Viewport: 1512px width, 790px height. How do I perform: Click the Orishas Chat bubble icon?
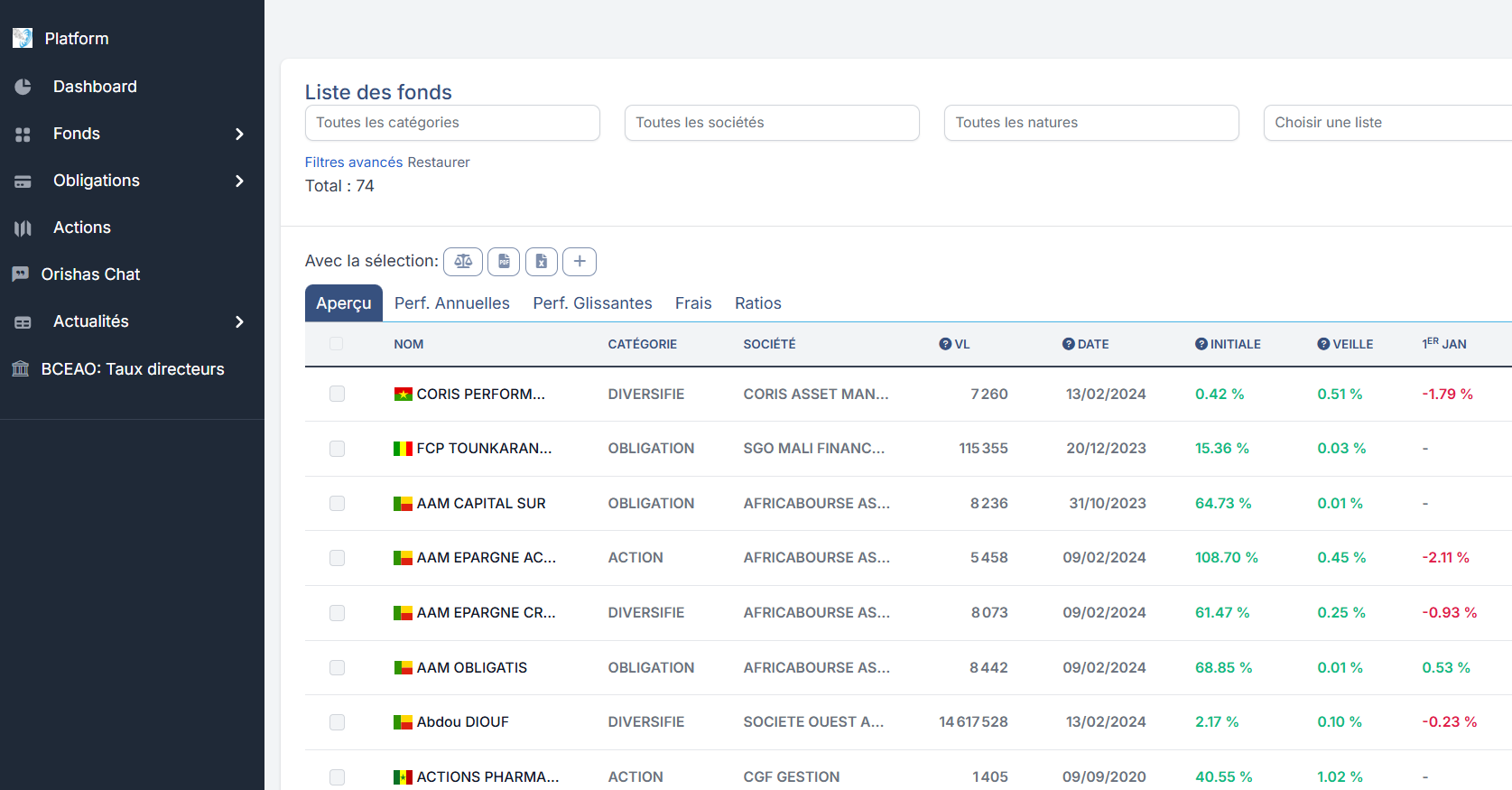[x=20, y=274]
